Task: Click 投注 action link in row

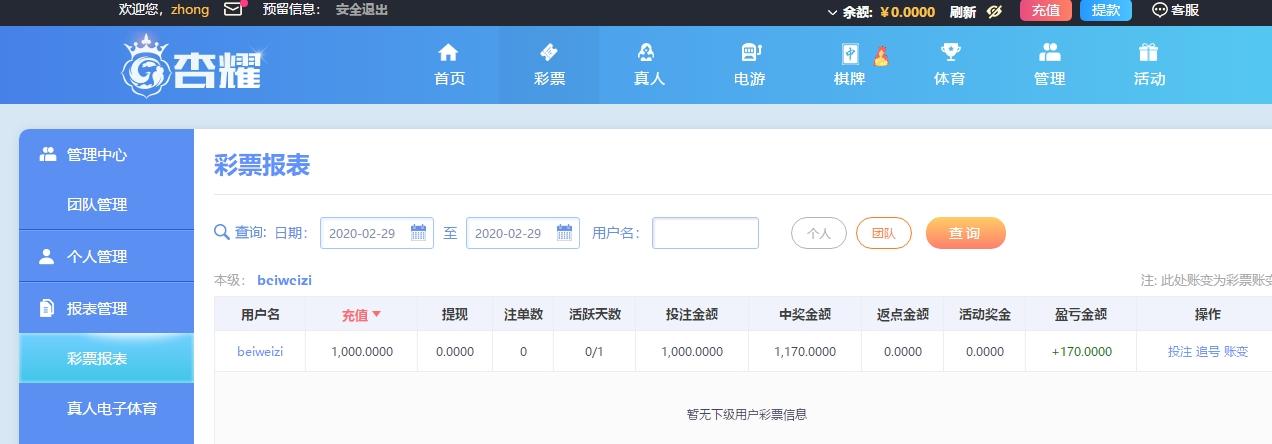Action: [1180, 352]
